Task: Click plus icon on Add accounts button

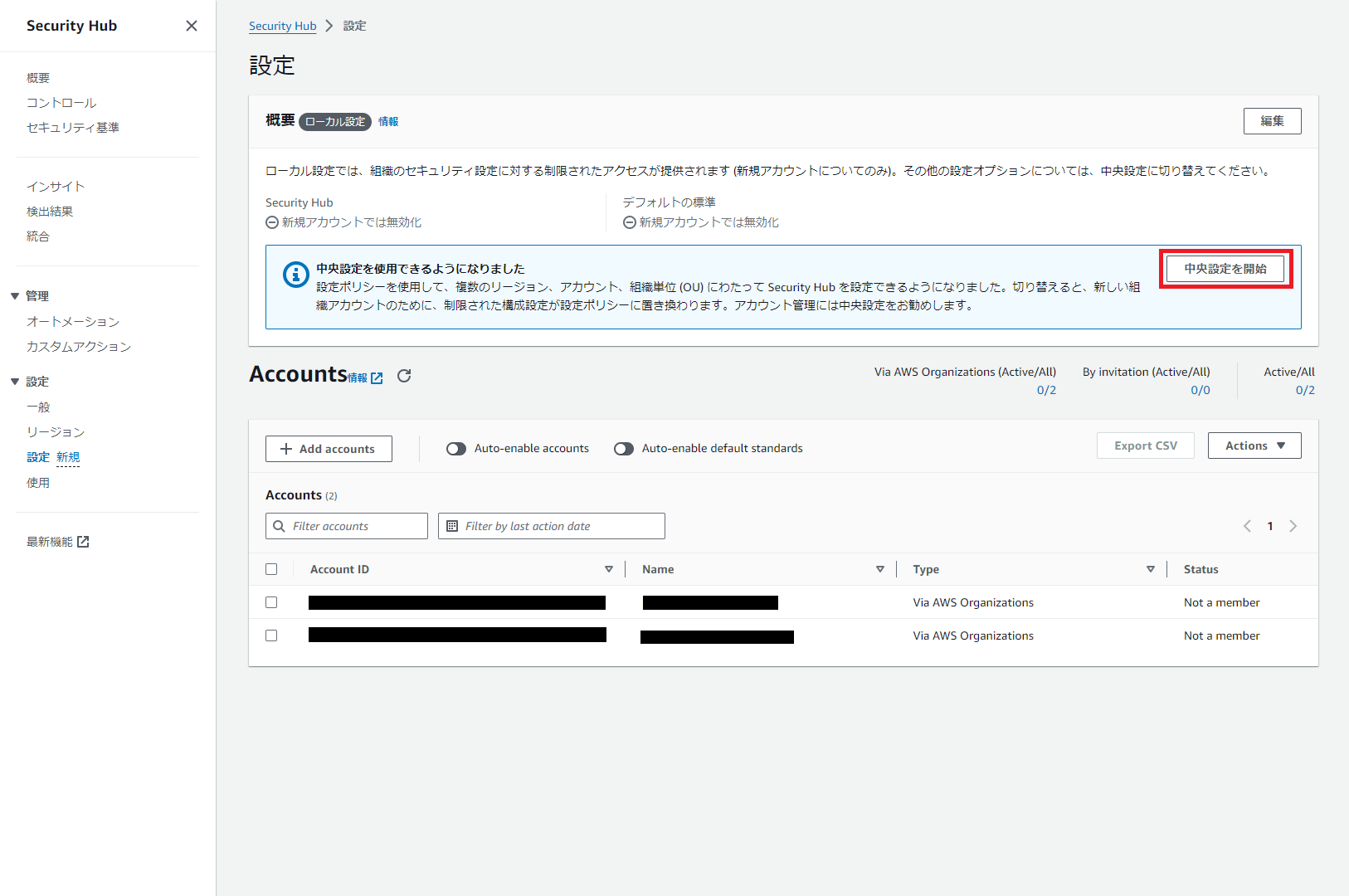Action: [286, 449]
